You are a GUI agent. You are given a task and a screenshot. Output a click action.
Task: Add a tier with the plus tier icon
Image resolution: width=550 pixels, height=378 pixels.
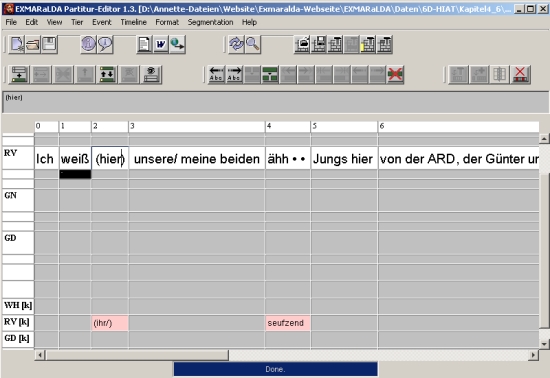click(x=19, y=74)
